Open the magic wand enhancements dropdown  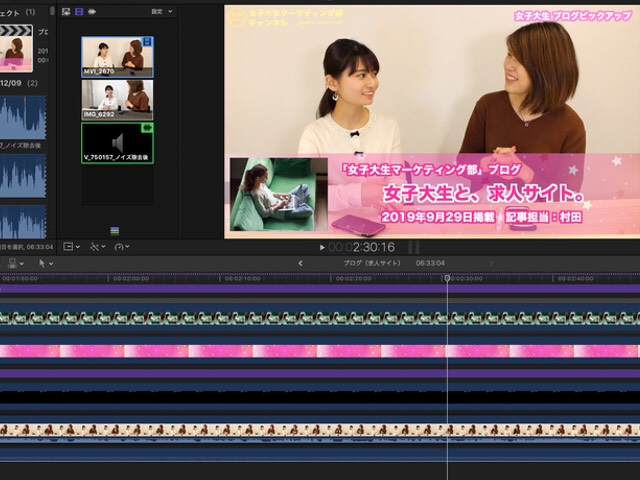pos(98,247)
